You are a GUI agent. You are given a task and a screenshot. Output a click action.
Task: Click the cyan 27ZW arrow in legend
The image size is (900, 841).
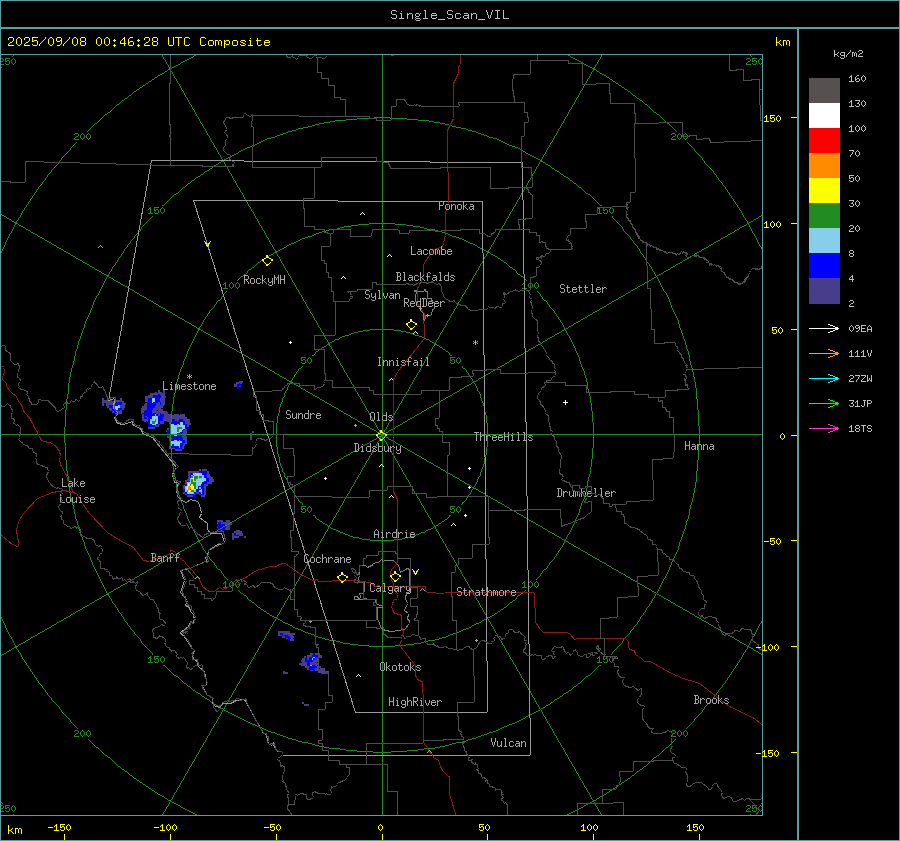point(824,378)
